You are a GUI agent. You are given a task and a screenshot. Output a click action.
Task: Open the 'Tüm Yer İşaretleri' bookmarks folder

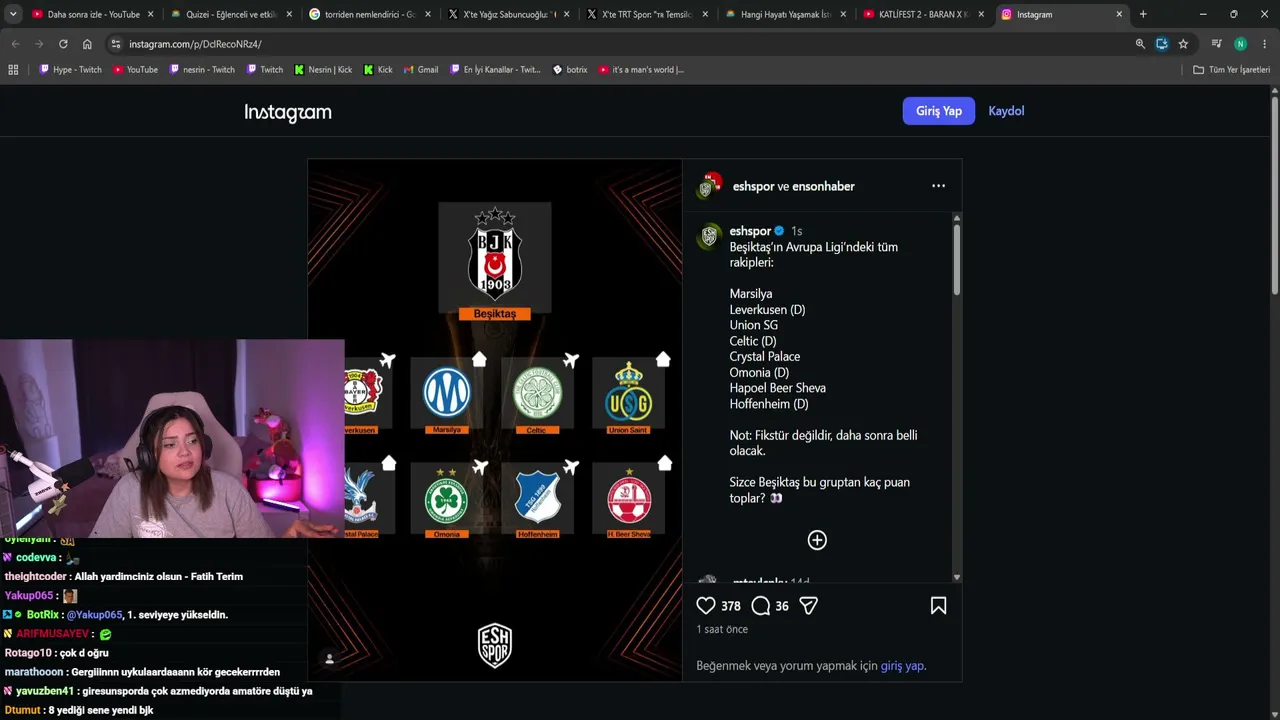1231,70
